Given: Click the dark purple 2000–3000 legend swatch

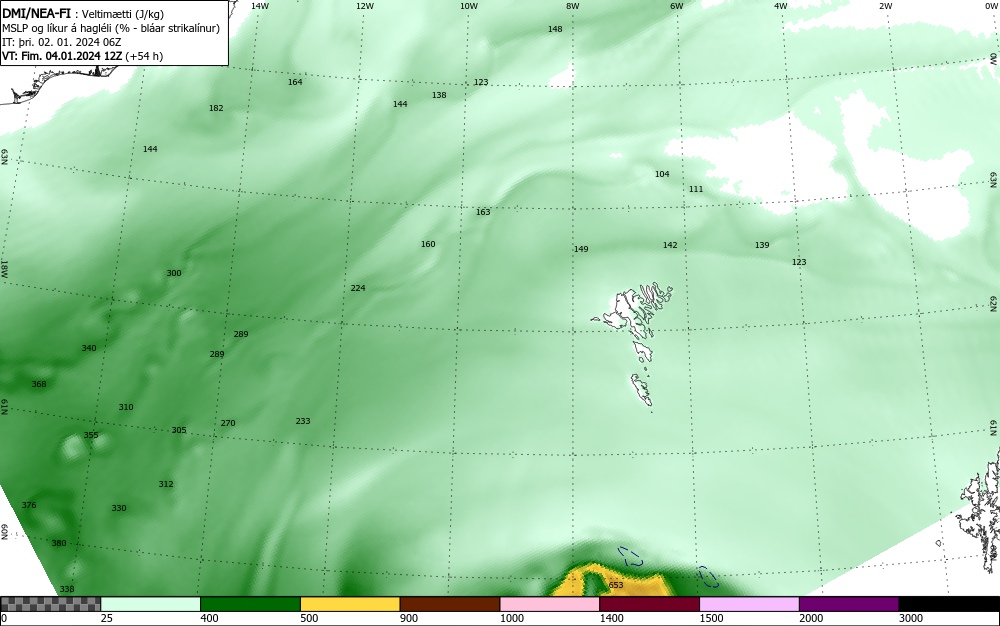Looking at the screenshot, I should [849, 604].
